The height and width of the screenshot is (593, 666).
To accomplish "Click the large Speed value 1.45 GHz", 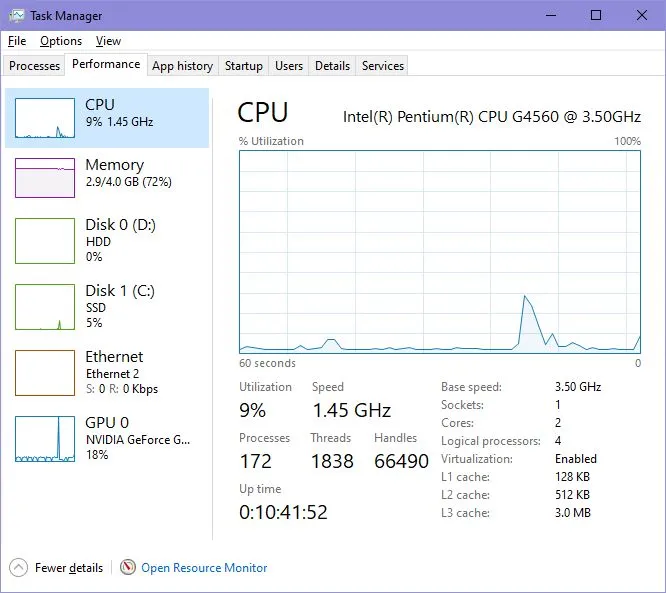I will pos(352,410).
